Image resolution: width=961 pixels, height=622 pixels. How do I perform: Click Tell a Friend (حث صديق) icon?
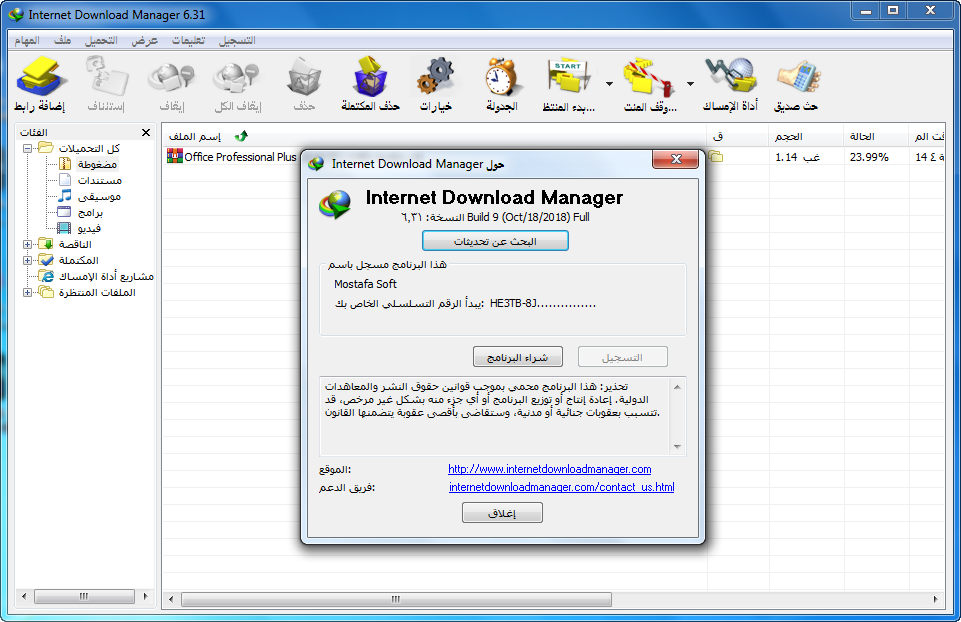coord(796,84)
